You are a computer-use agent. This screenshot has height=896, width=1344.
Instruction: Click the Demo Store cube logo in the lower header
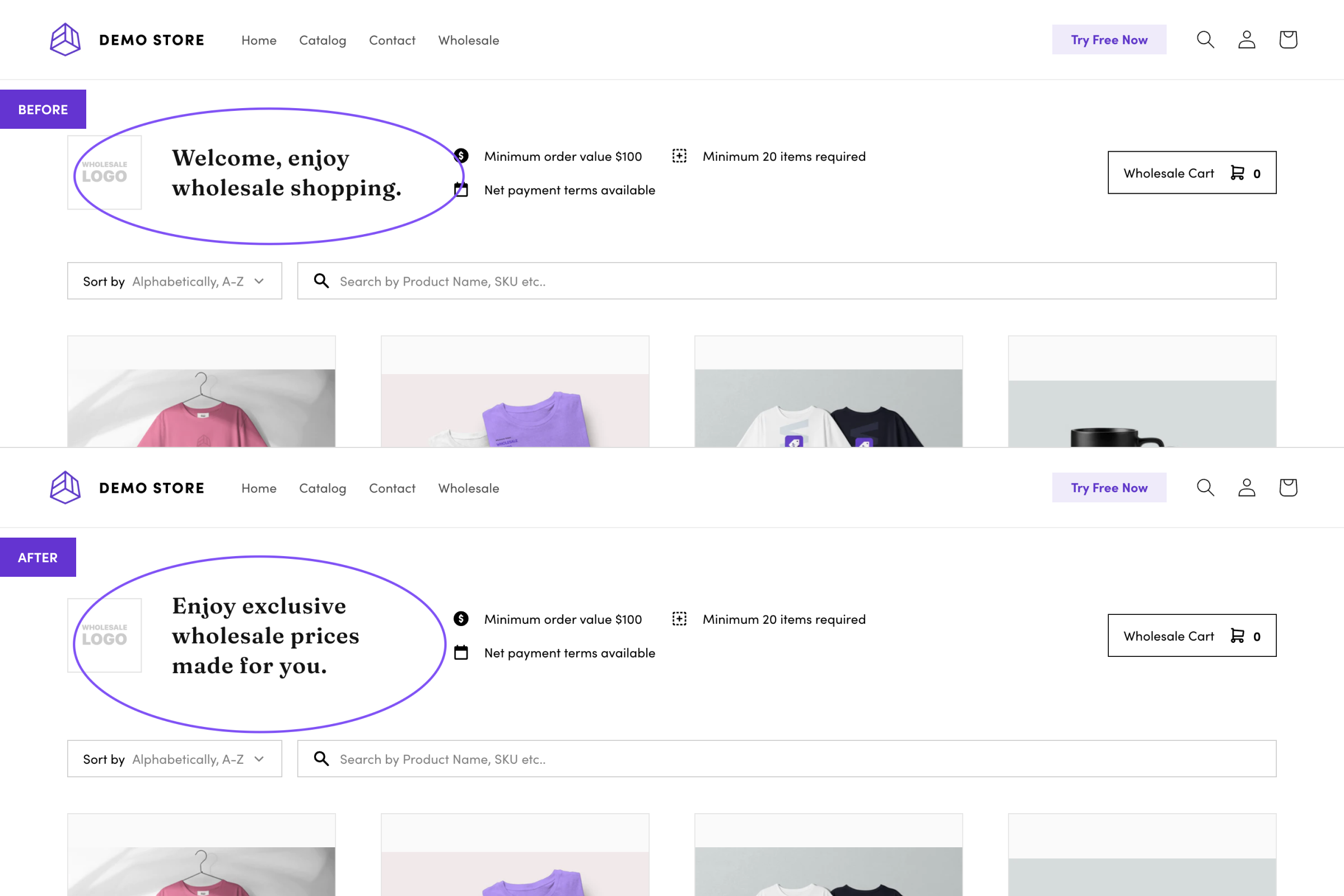(65, 487)
